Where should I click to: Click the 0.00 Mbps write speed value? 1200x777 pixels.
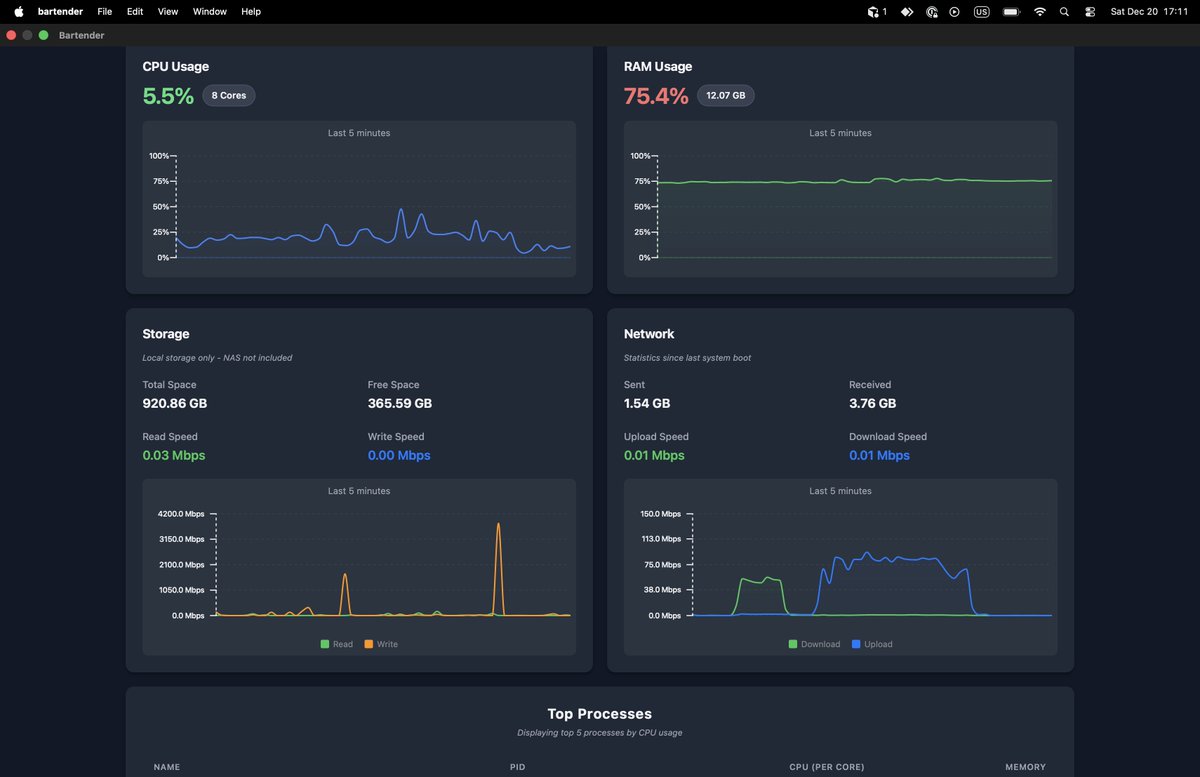pos(399,455)
